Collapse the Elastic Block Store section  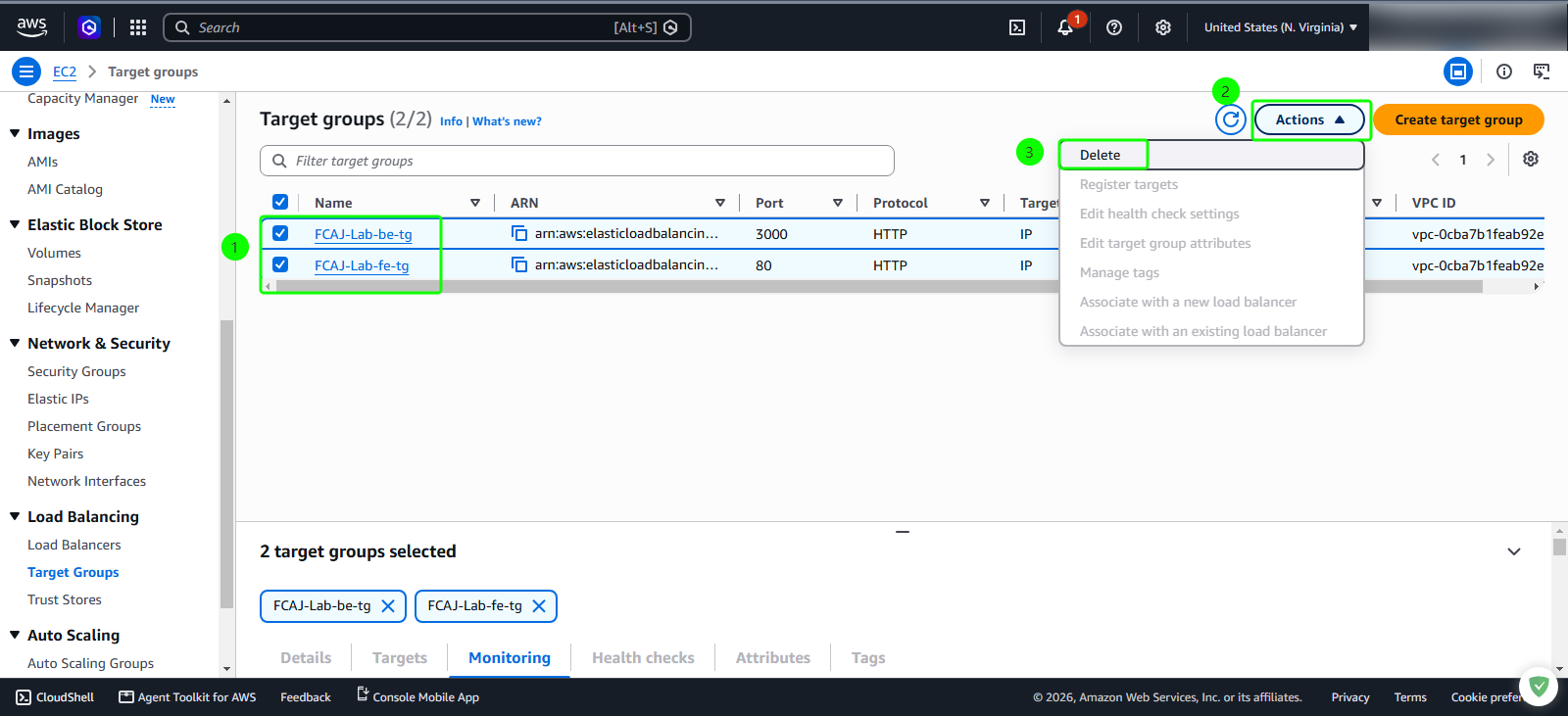[x=15, y=224]
